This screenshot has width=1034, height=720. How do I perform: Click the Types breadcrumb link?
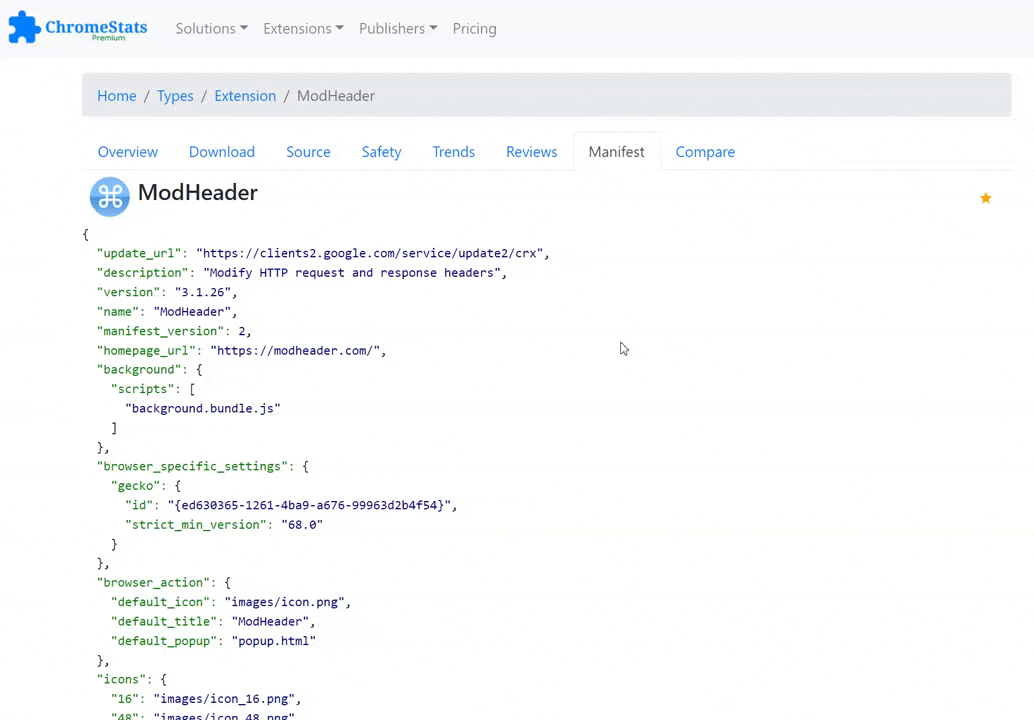click(x=175, y=96)
